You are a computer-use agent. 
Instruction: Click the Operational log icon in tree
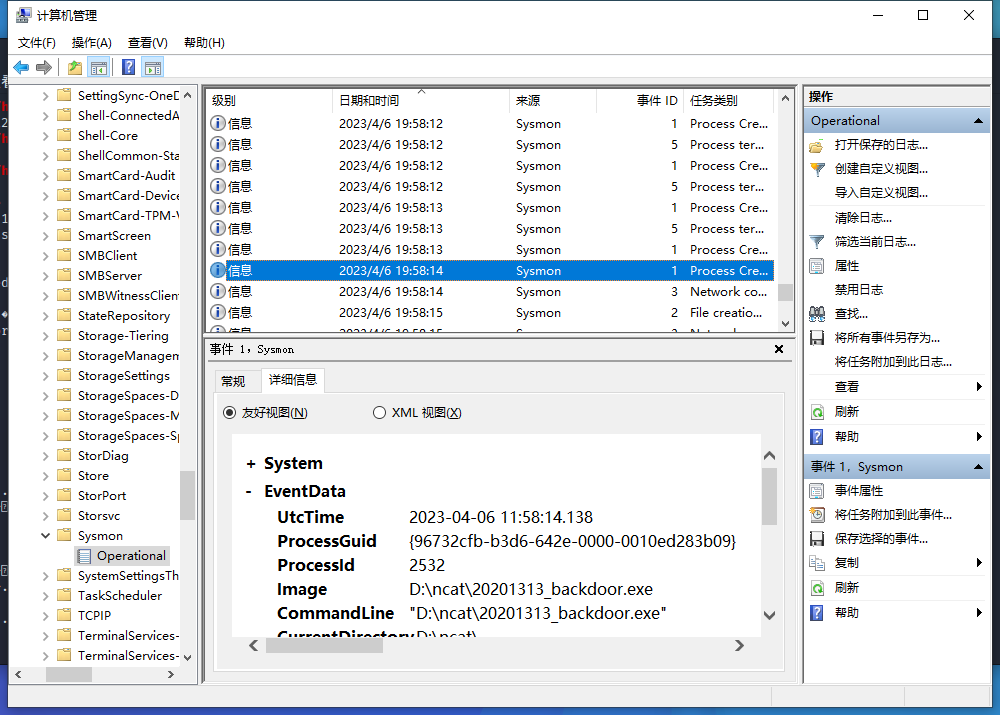tap(84, 556)
